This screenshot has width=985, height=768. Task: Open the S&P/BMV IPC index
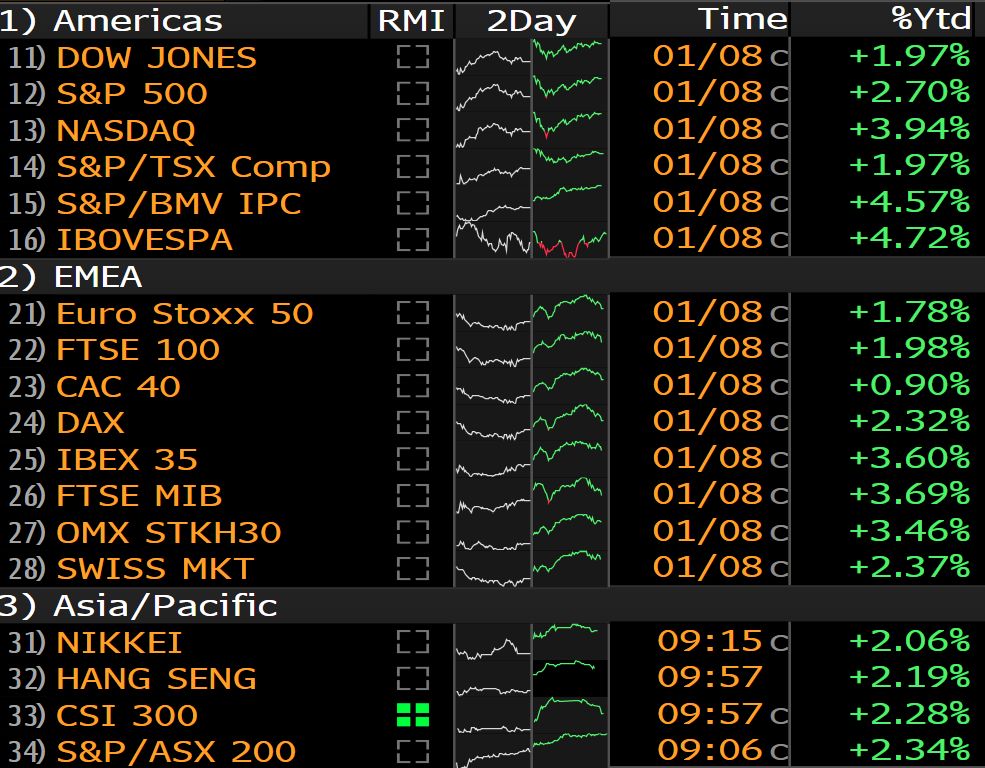click(179, 203)
